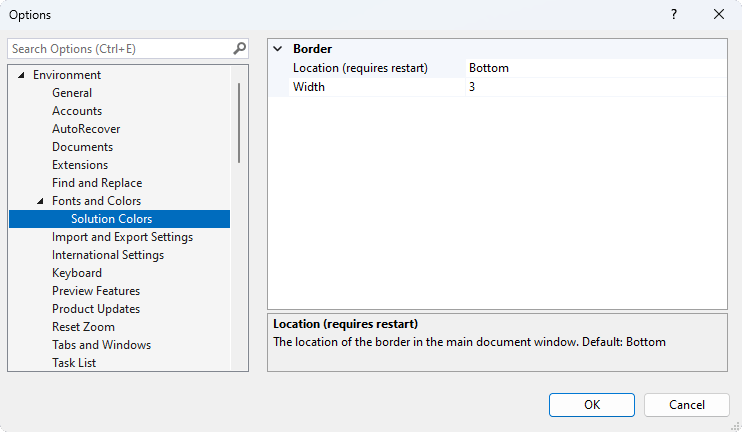
Task: Focus the Search Options text box
Action: [x=118, y=48]
